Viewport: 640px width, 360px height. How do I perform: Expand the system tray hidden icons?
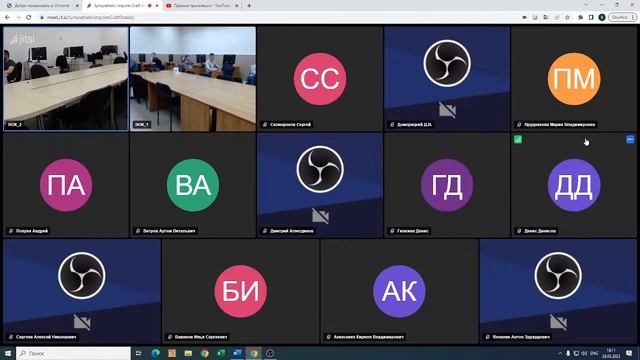560,353
